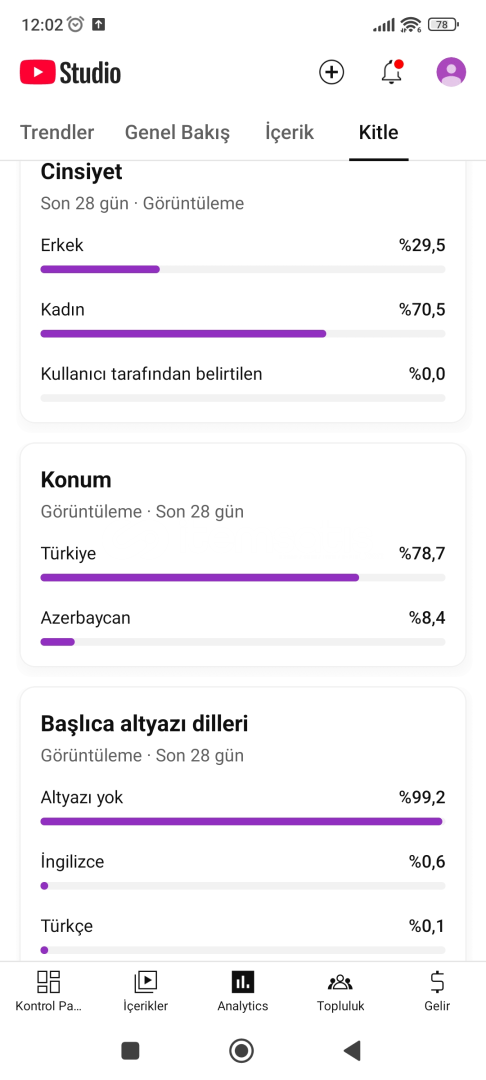Select Analytics in bottom navigation
Viewport: 486px width, 1080px height.
[x=242, y=991]
